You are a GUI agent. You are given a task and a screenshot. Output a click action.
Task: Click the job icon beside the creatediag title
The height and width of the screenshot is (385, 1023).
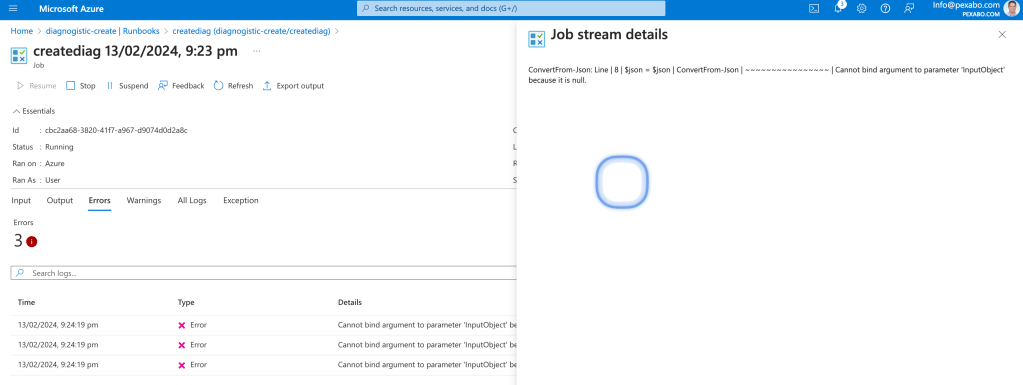click(x=19, y=55)
